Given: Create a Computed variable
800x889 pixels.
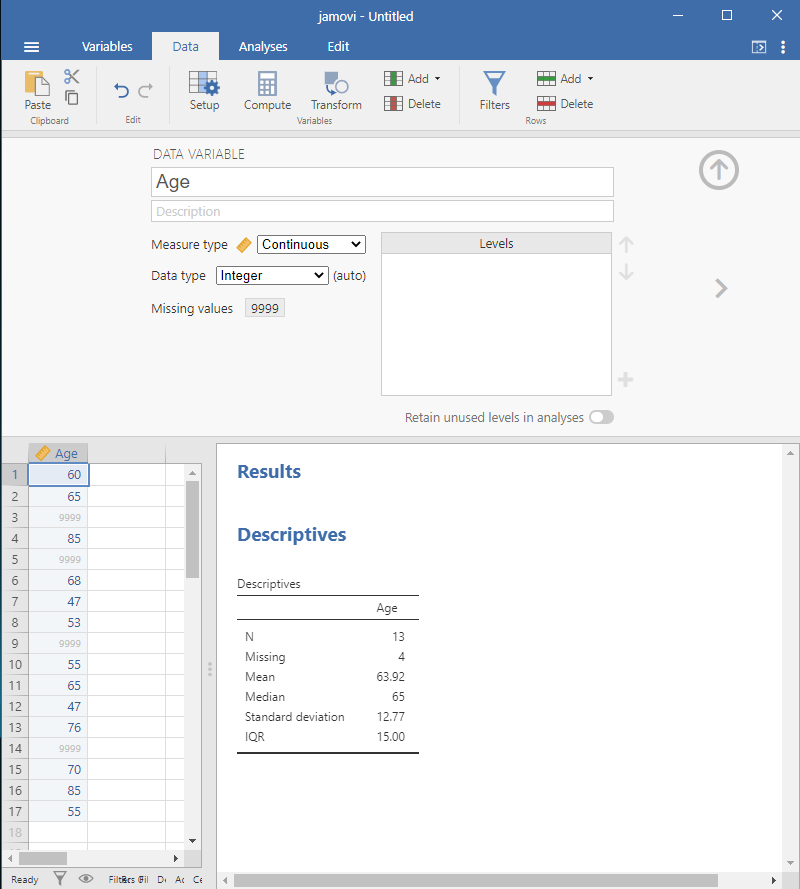Looking at the screenshot, I should (x=267, y=91).
